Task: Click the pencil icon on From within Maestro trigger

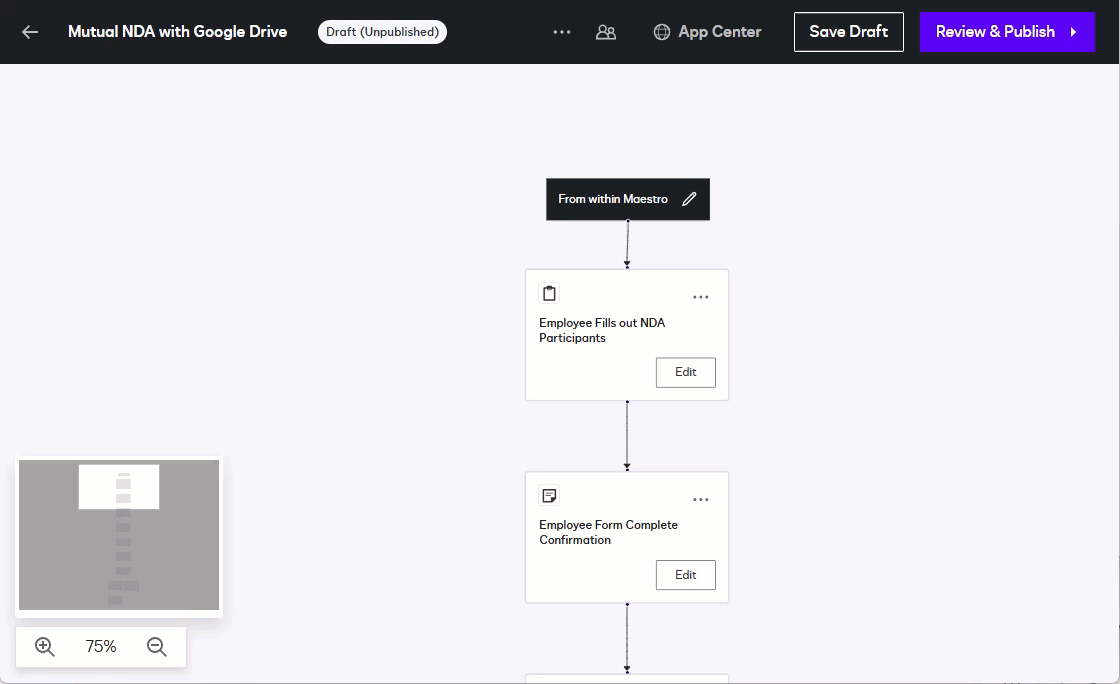Action: tap(689, 199)
